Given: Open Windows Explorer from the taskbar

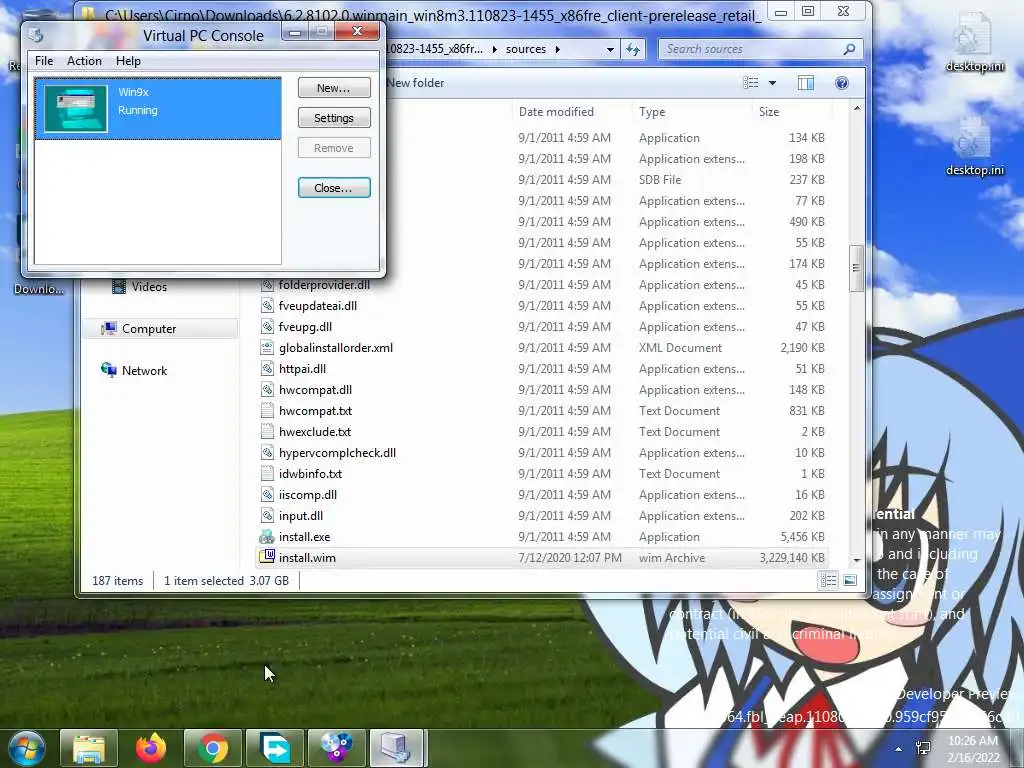Looking at the screenshot, I should [89, 748].
